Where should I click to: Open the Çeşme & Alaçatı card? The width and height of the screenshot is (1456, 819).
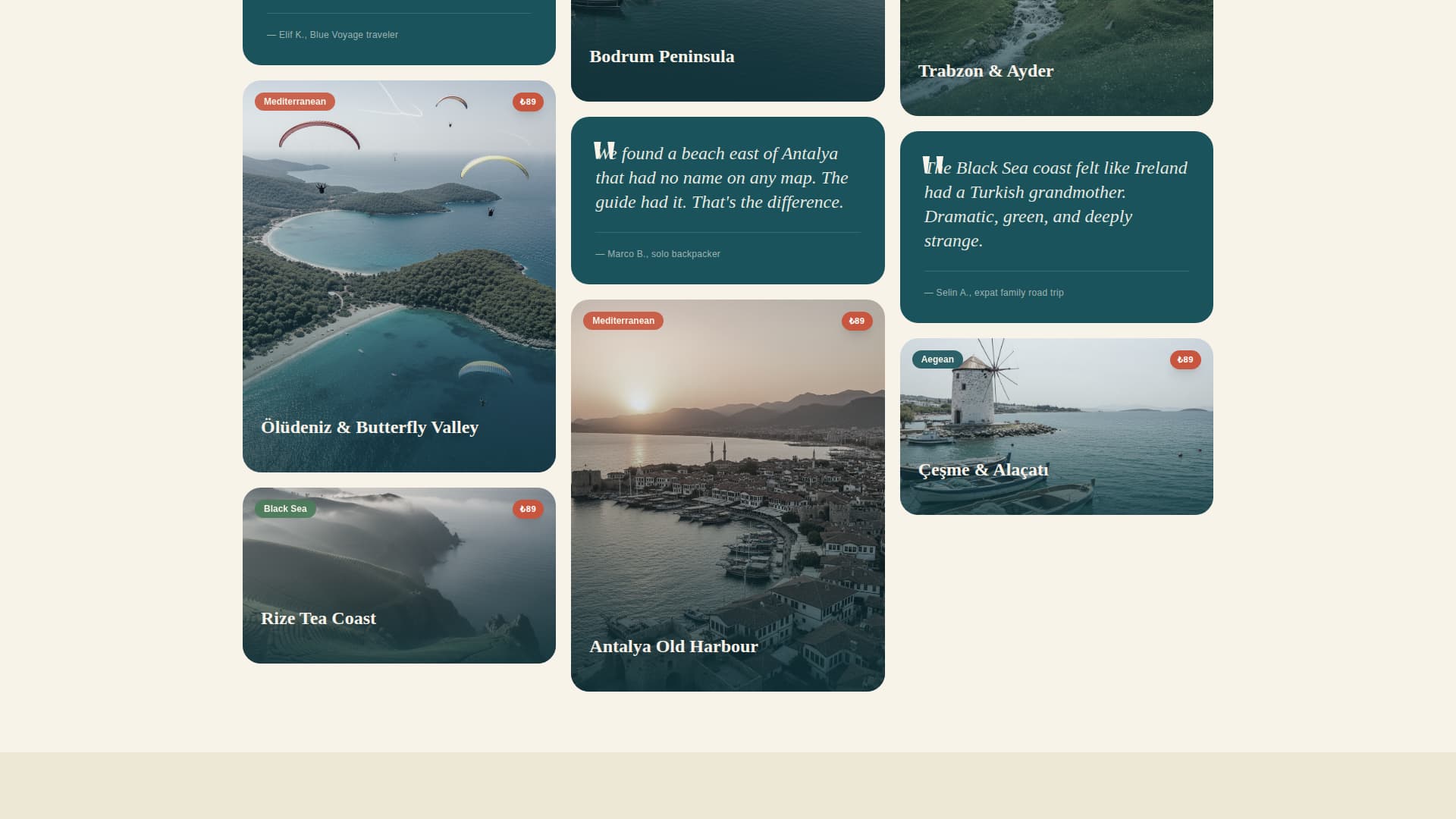(1056, 426)
